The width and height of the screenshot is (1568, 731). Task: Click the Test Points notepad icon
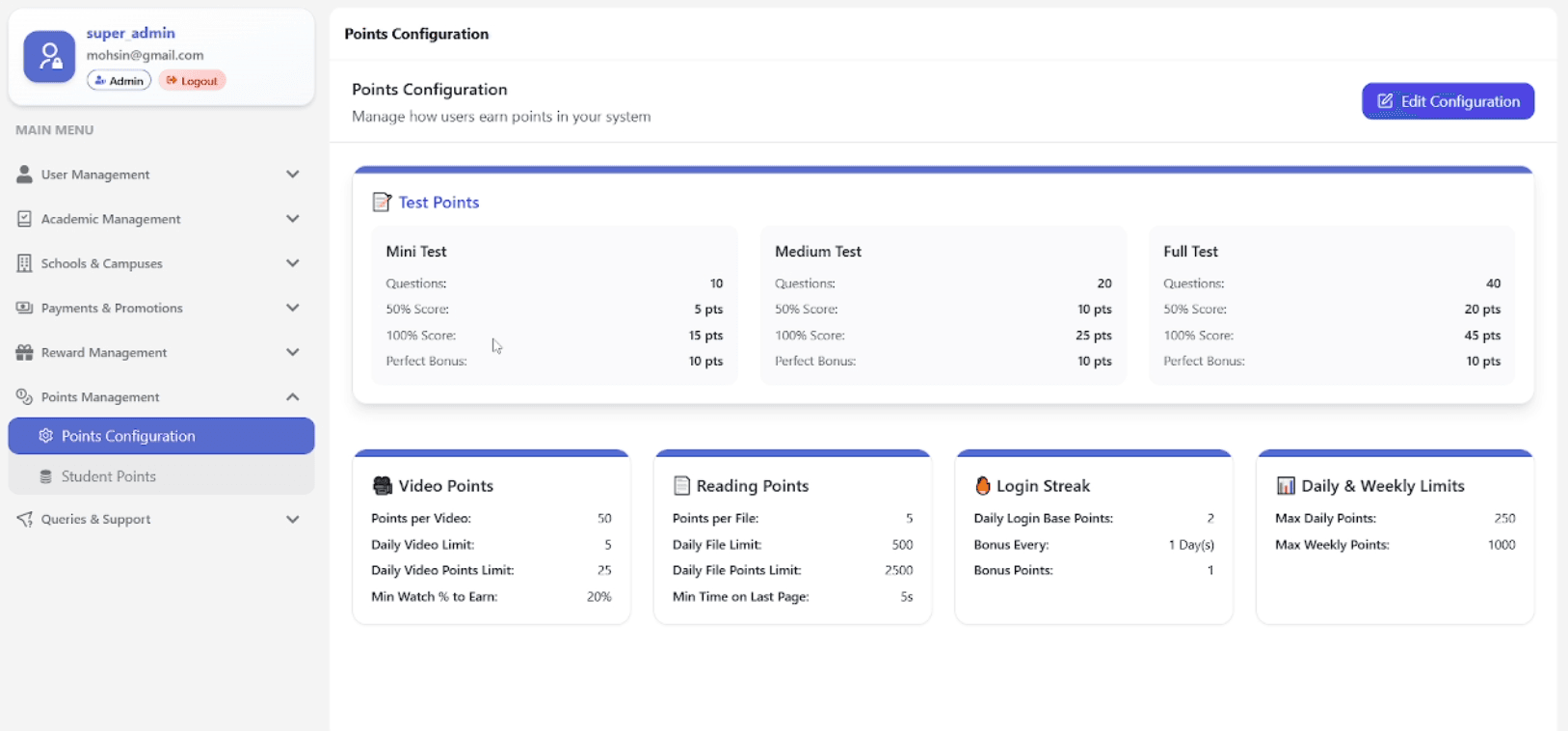(382, 203)
